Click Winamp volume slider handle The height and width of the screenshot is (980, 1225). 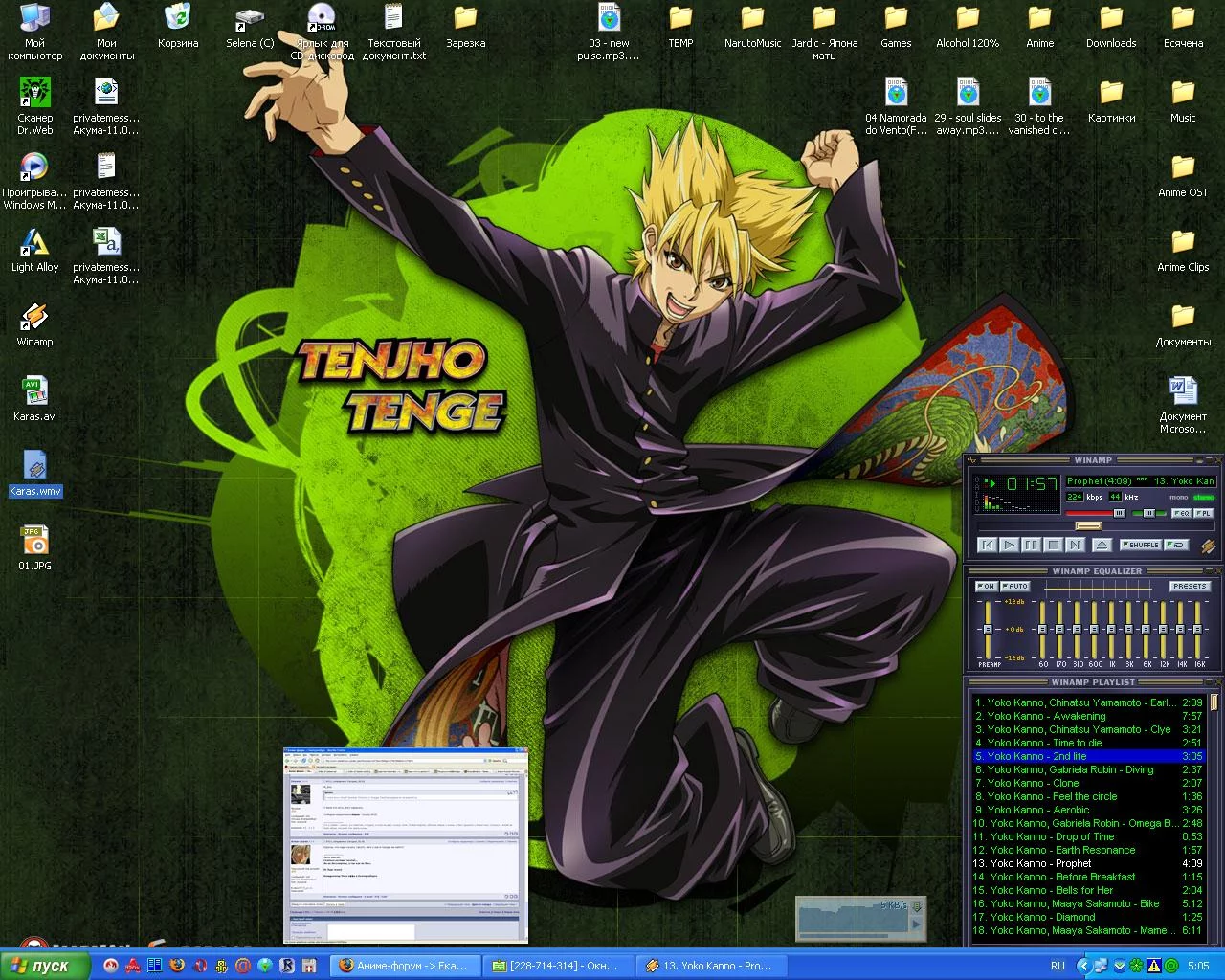[x=1120, y=513]
